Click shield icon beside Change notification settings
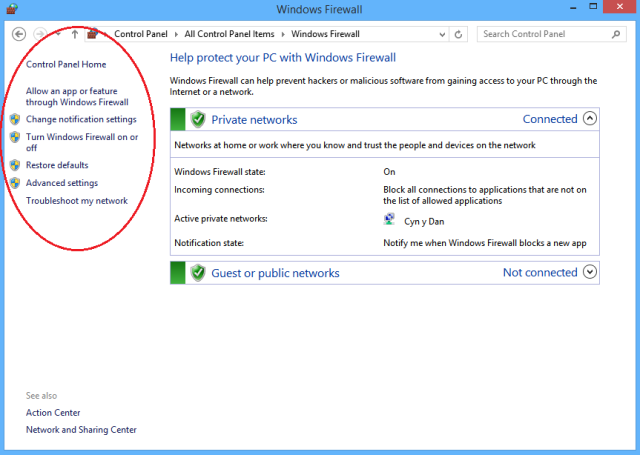This screenshot has width=640, height=455. coord(15,119)
